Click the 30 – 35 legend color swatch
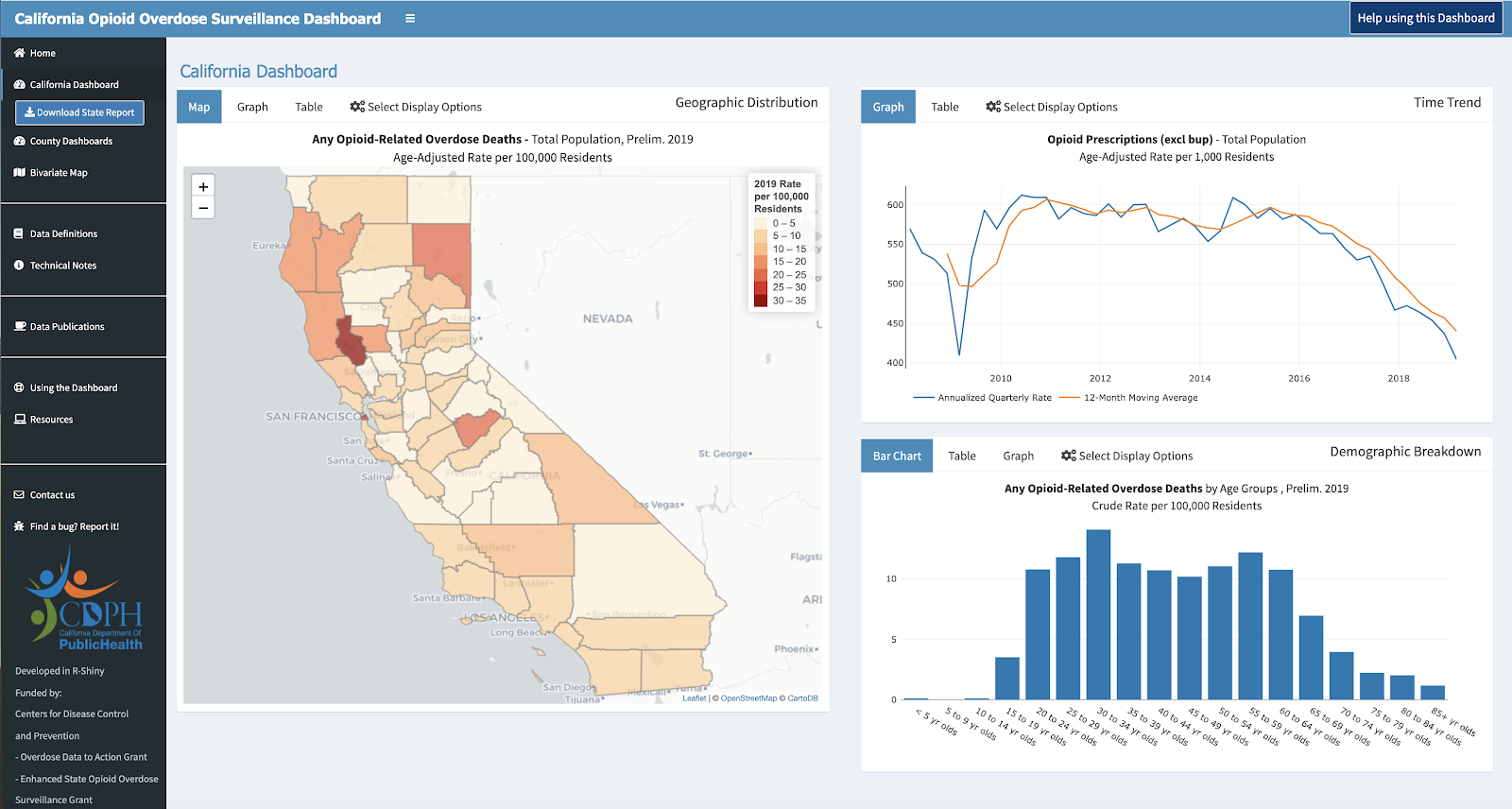The image size is (1512, 809). click(x=761, y=301)
